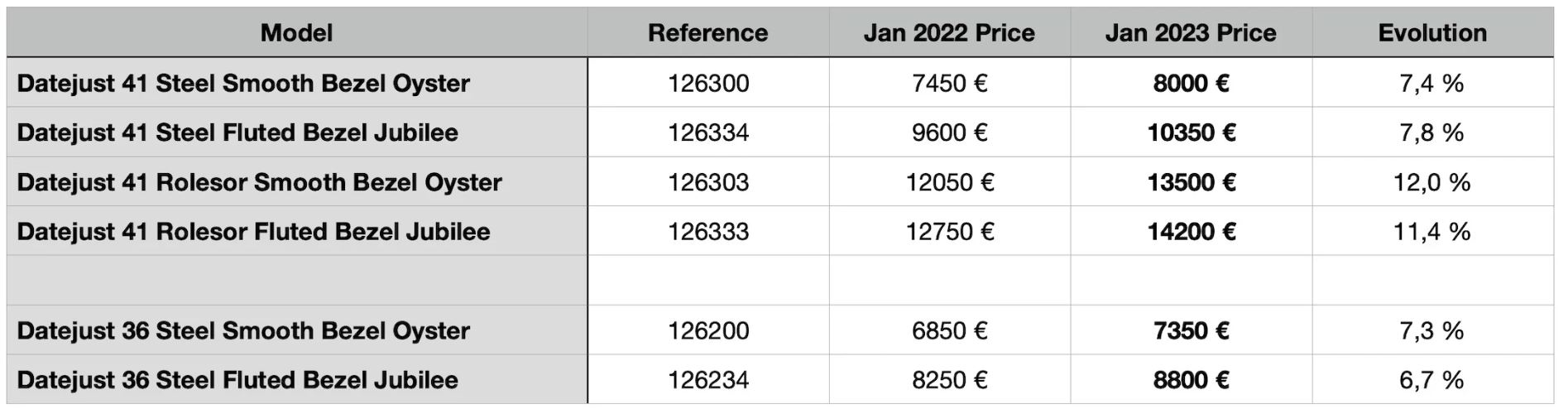Select Datejust 41 Steel Smooth Bezel Oyster row
Screen dimensions: 1568x414
click(x=243, y=84)
